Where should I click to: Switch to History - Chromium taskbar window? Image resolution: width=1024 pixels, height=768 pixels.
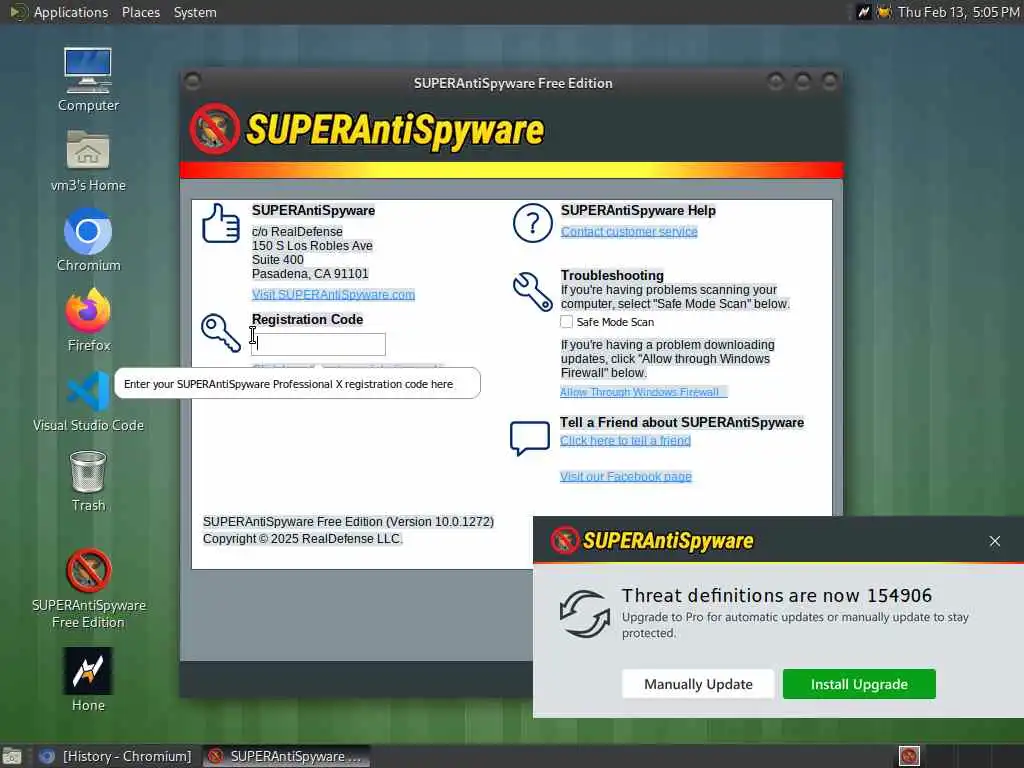click(116, 756)
